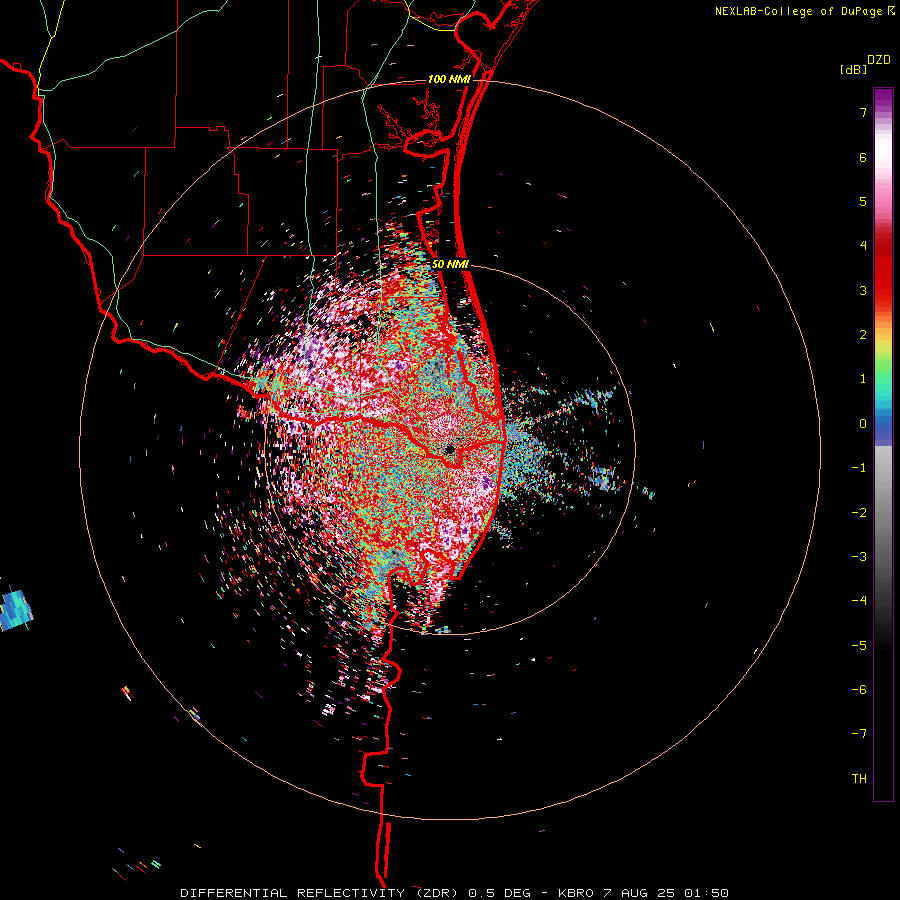Click the DZD legend title
The height and width of the screenshot is (900, 900).
tap(879, 60)
